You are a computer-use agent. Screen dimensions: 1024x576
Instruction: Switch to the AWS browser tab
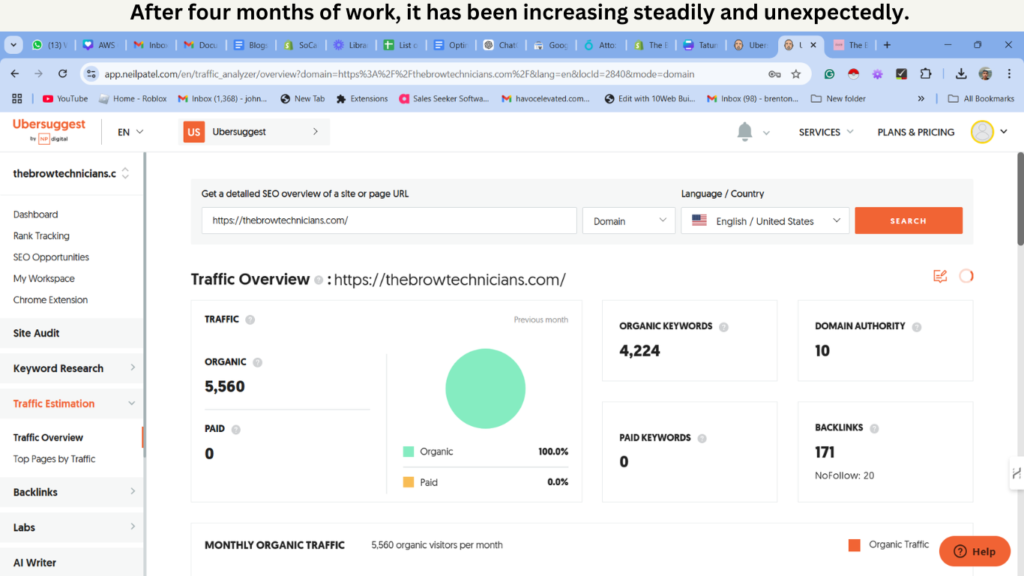(99, 45)
